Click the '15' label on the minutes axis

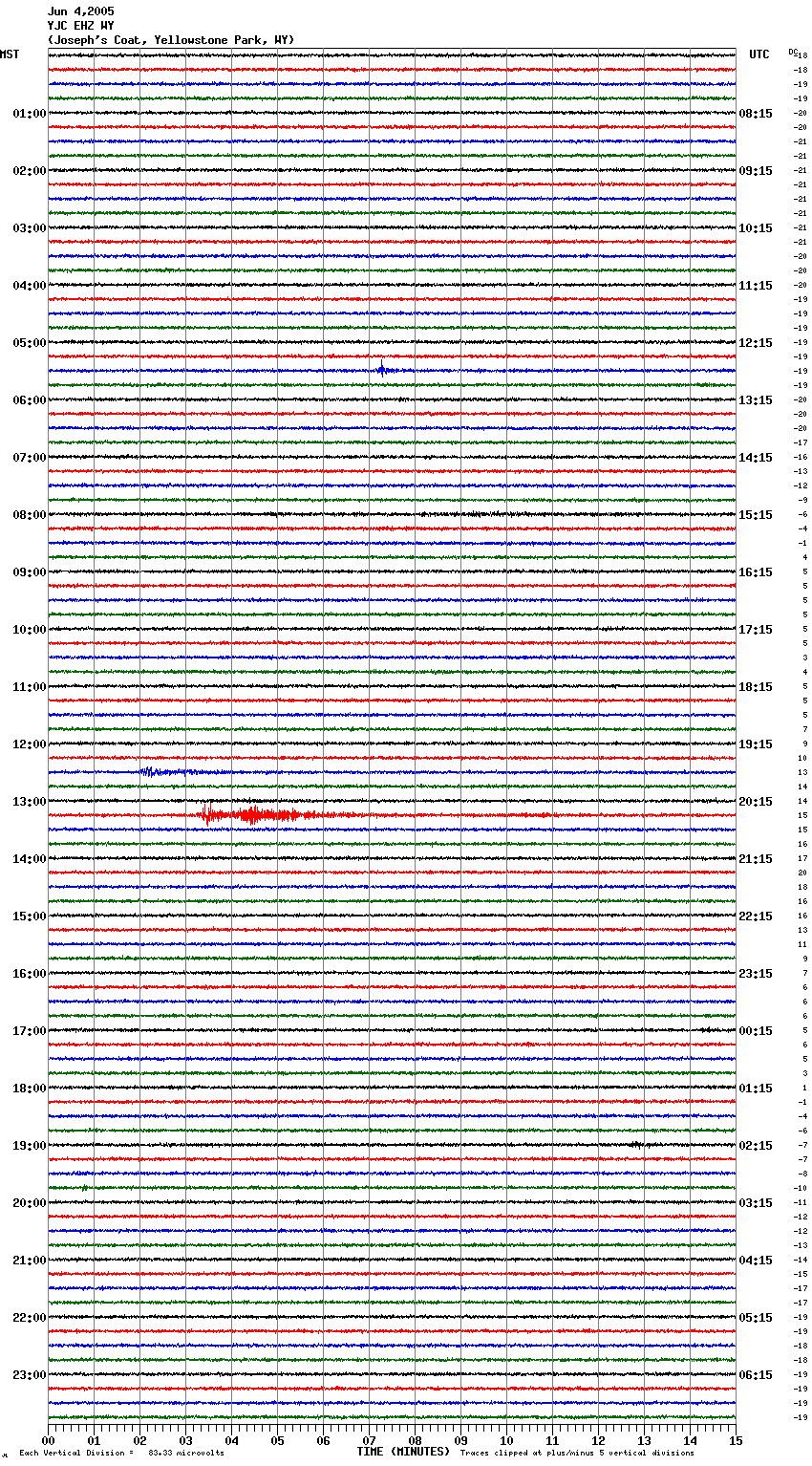coord(736,1440)
